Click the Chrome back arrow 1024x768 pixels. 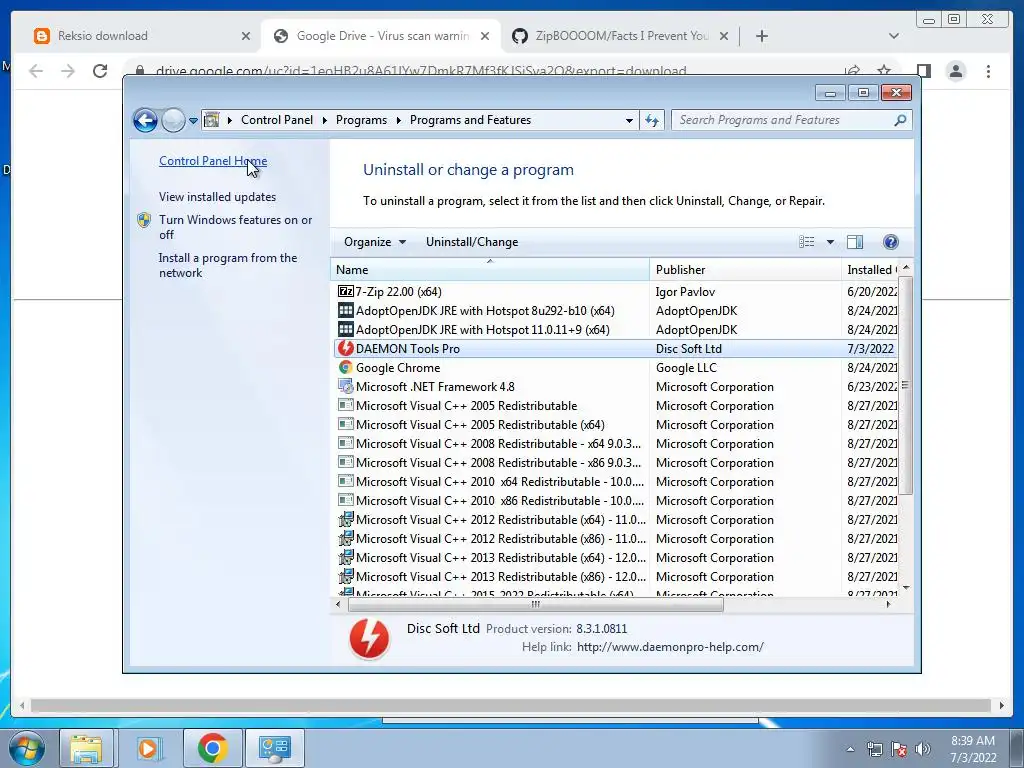pyautogui.click(x=36, y=71)
